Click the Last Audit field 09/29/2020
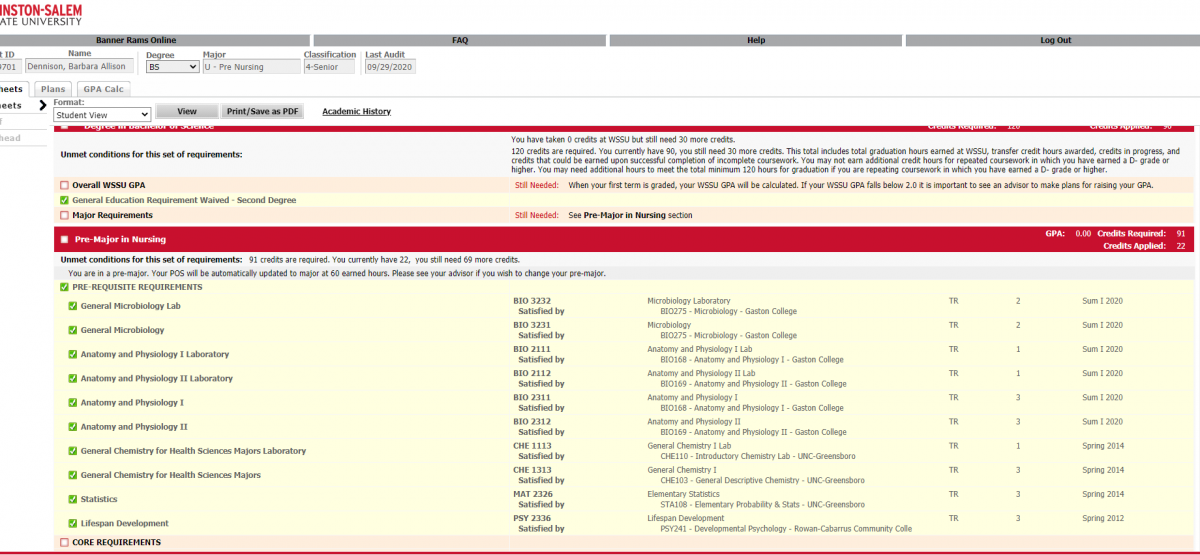This screenshot has width=1200, height=555. pos(389,67)
